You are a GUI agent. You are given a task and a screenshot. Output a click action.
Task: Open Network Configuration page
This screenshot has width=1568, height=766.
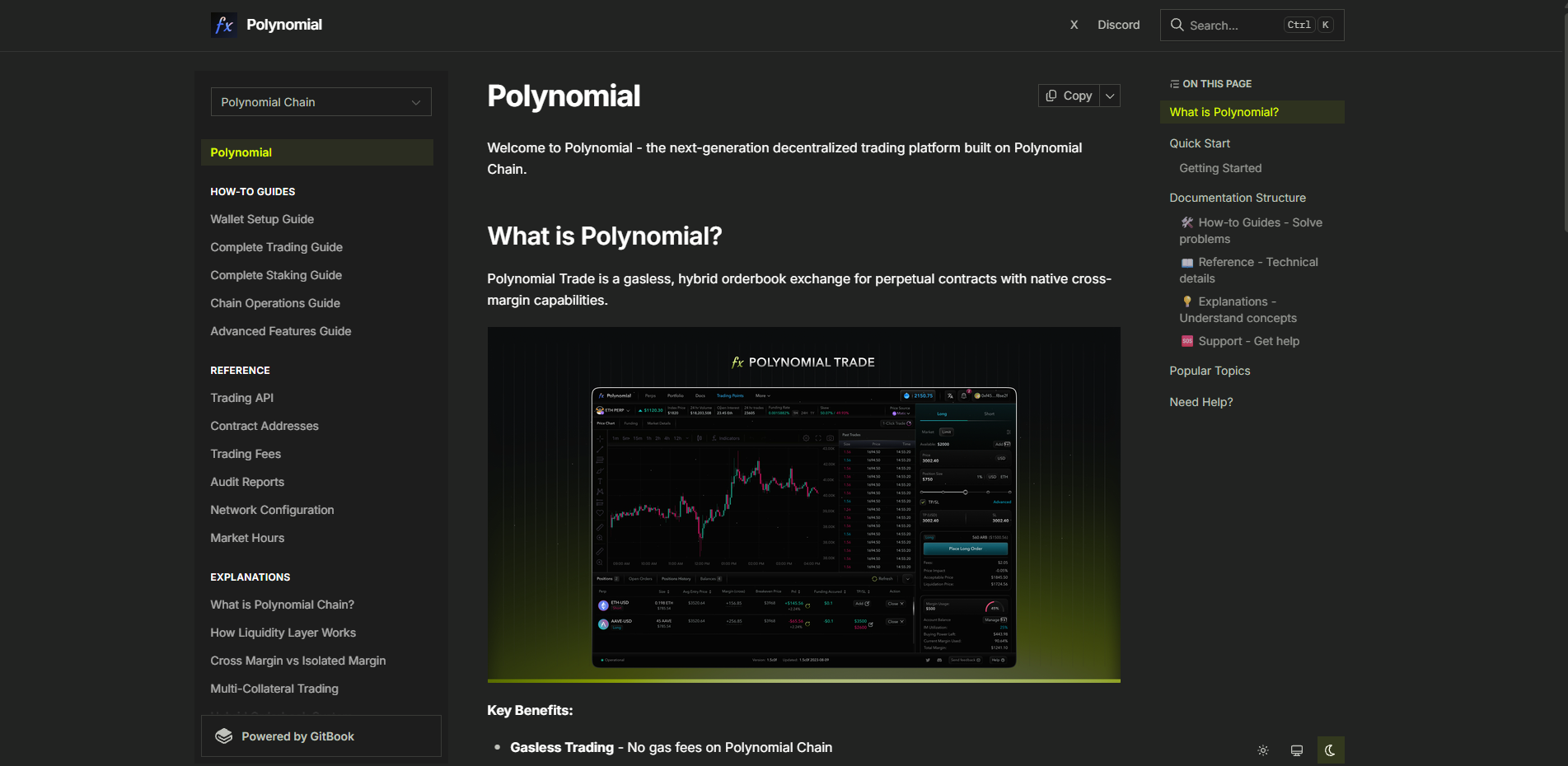[272, 510]
